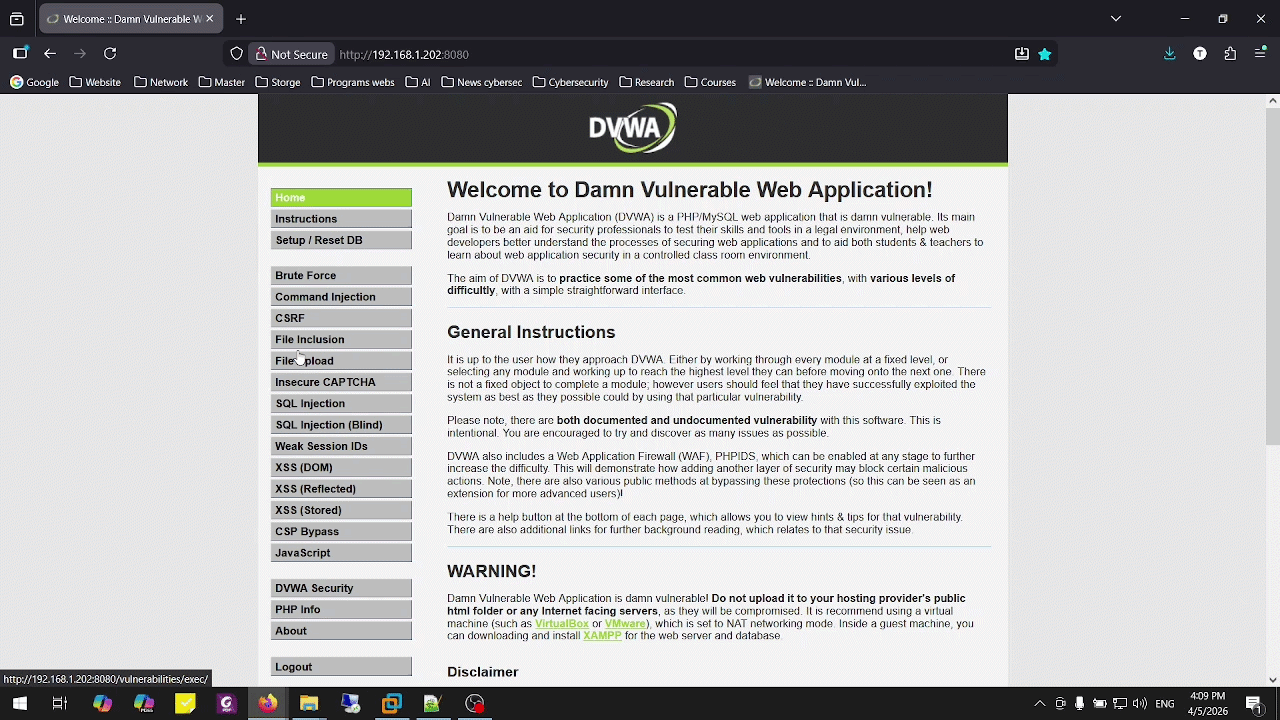Open the CSP Bypass module
This screenshot has width=1280, height=720.
pos(341,532)
